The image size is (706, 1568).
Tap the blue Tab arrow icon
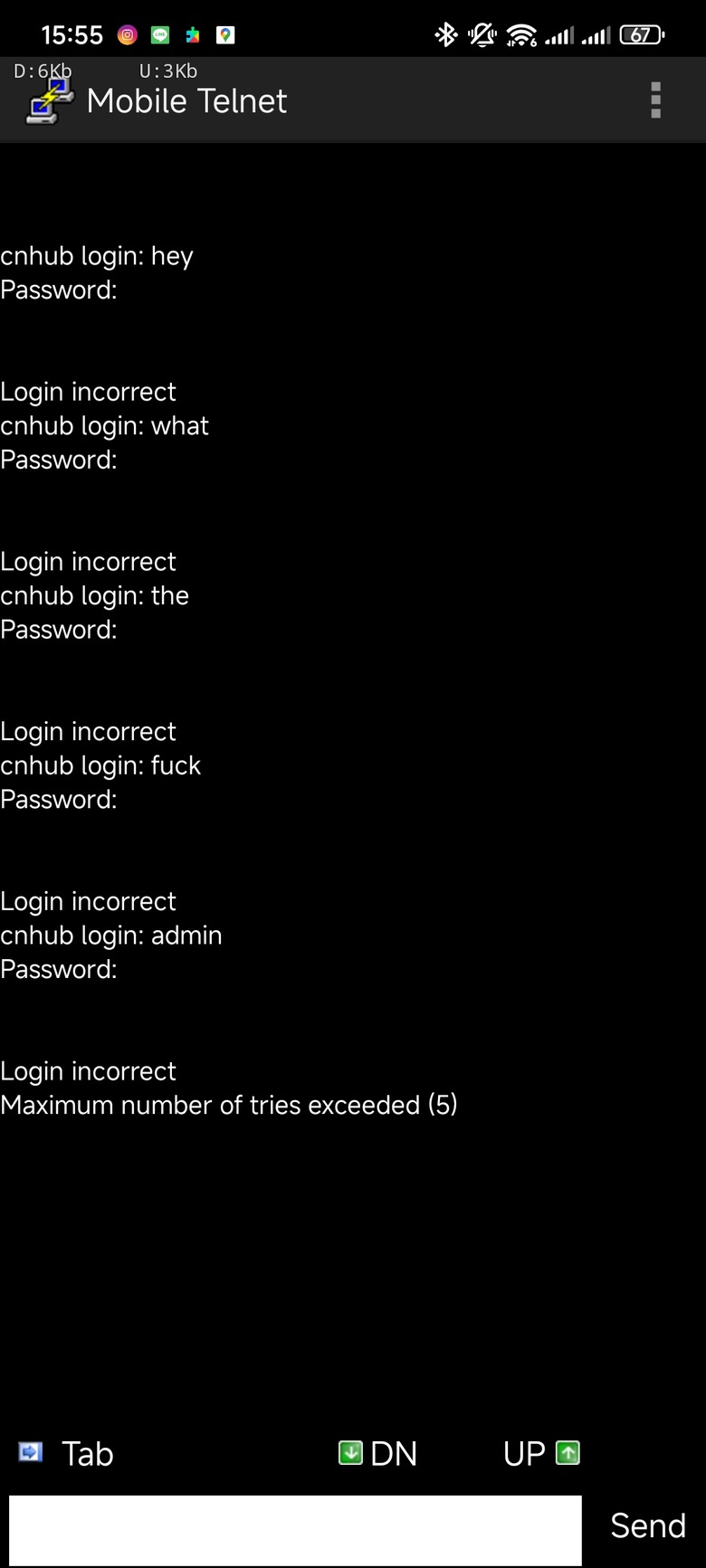coord(31,1452)
